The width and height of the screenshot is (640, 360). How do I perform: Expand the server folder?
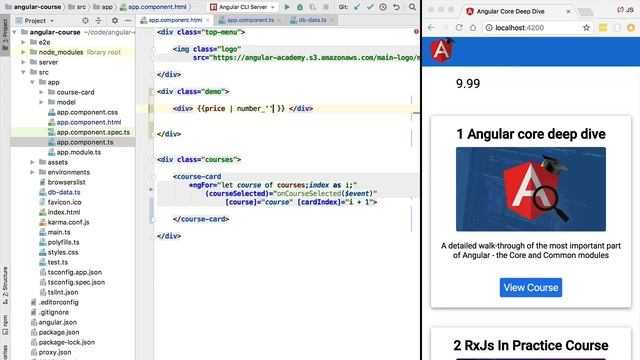tap(23, 62)
